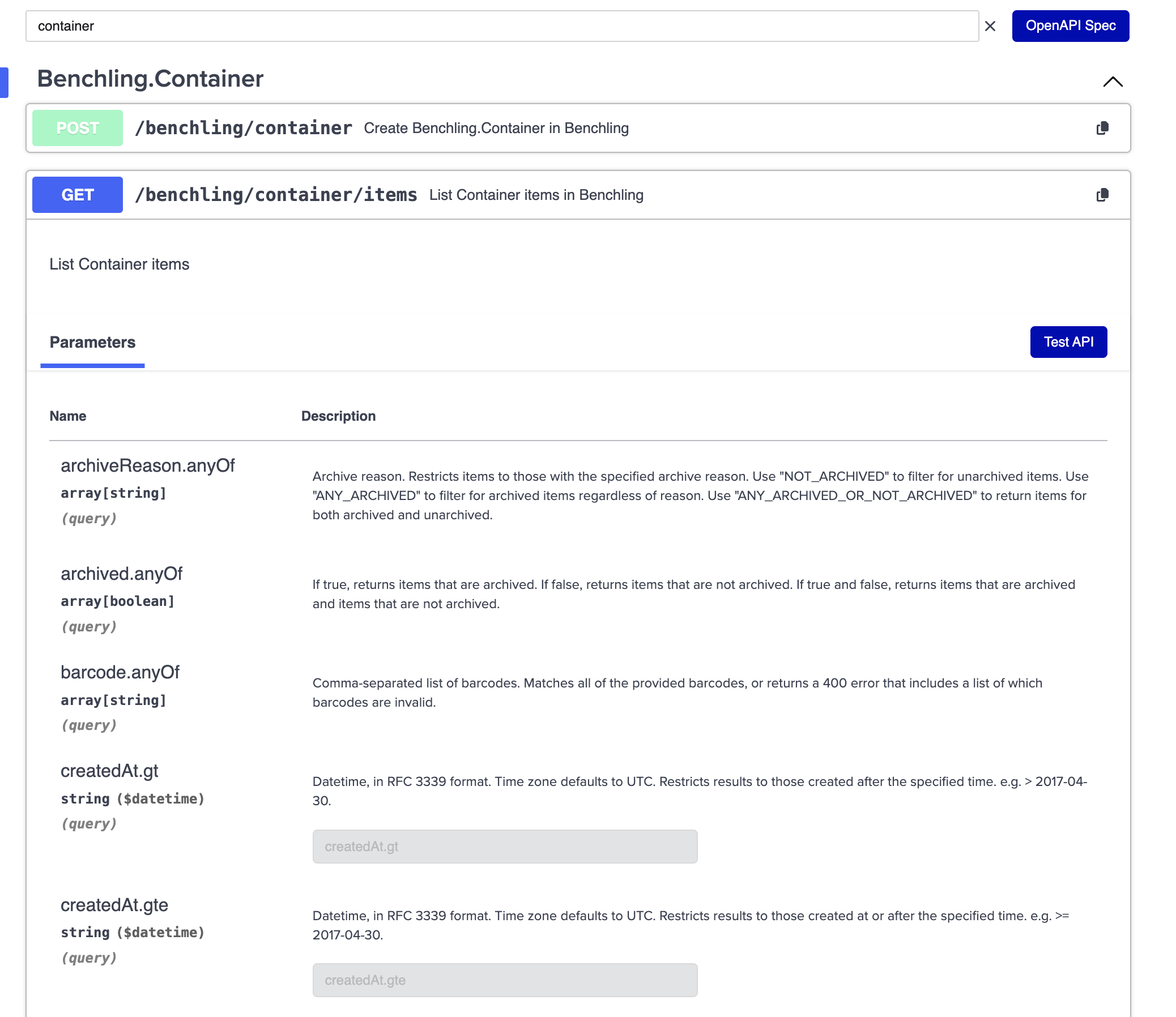Clear the container search text
This screenshot has height=1017, width=1176.
tap(990, 26)
